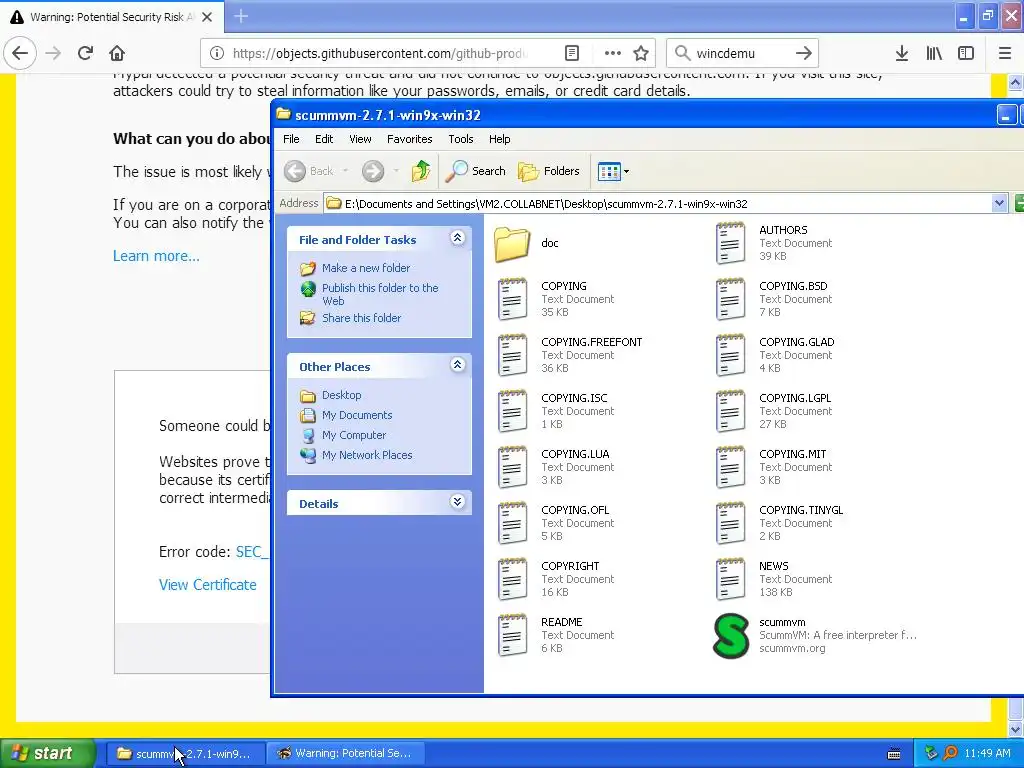Select the COPYING.FREEFONT file icon
The height and width of the screenshot is (768, 1024).
(512, 355)
